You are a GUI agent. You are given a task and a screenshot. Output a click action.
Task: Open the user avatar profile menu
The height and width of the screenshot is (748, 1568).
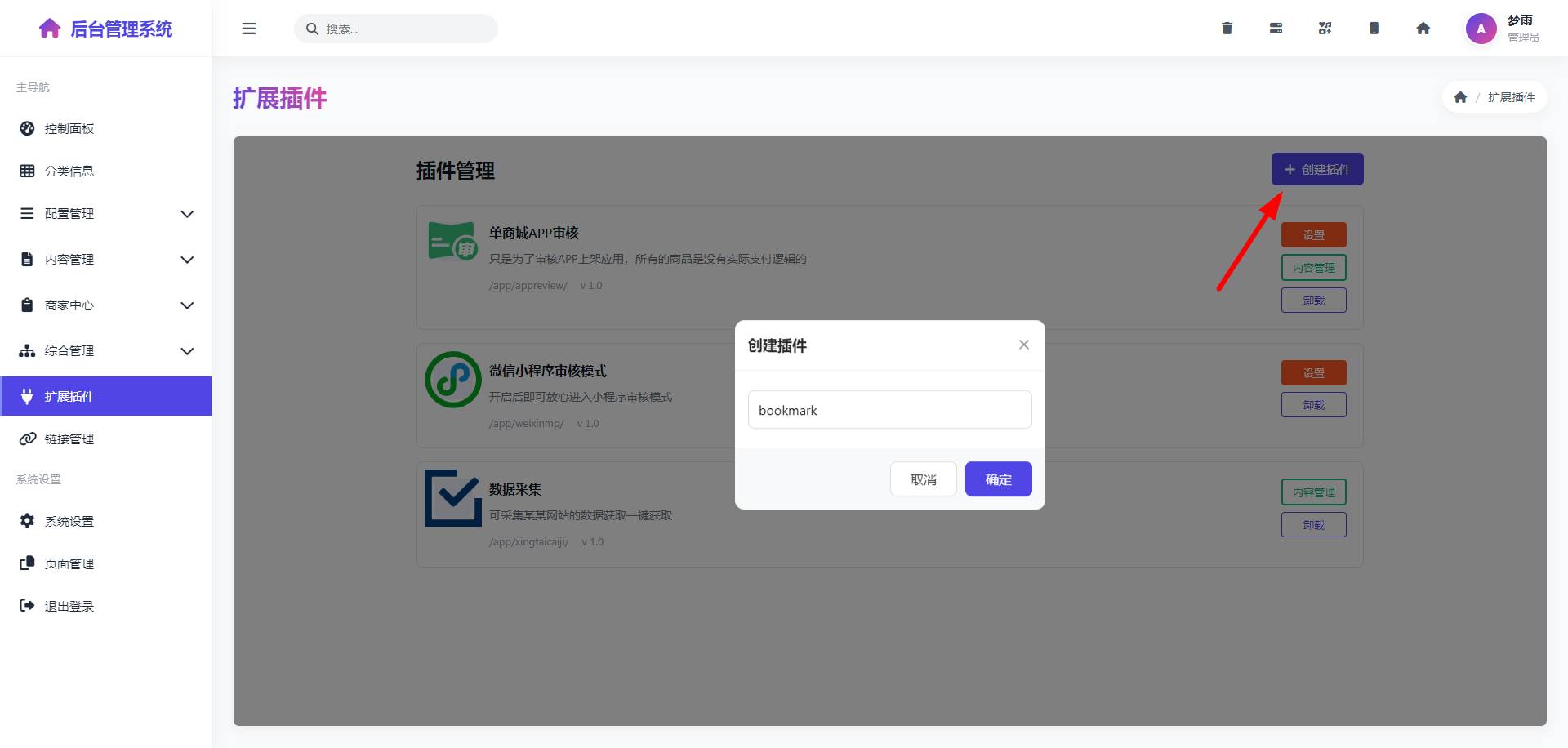1481,29
